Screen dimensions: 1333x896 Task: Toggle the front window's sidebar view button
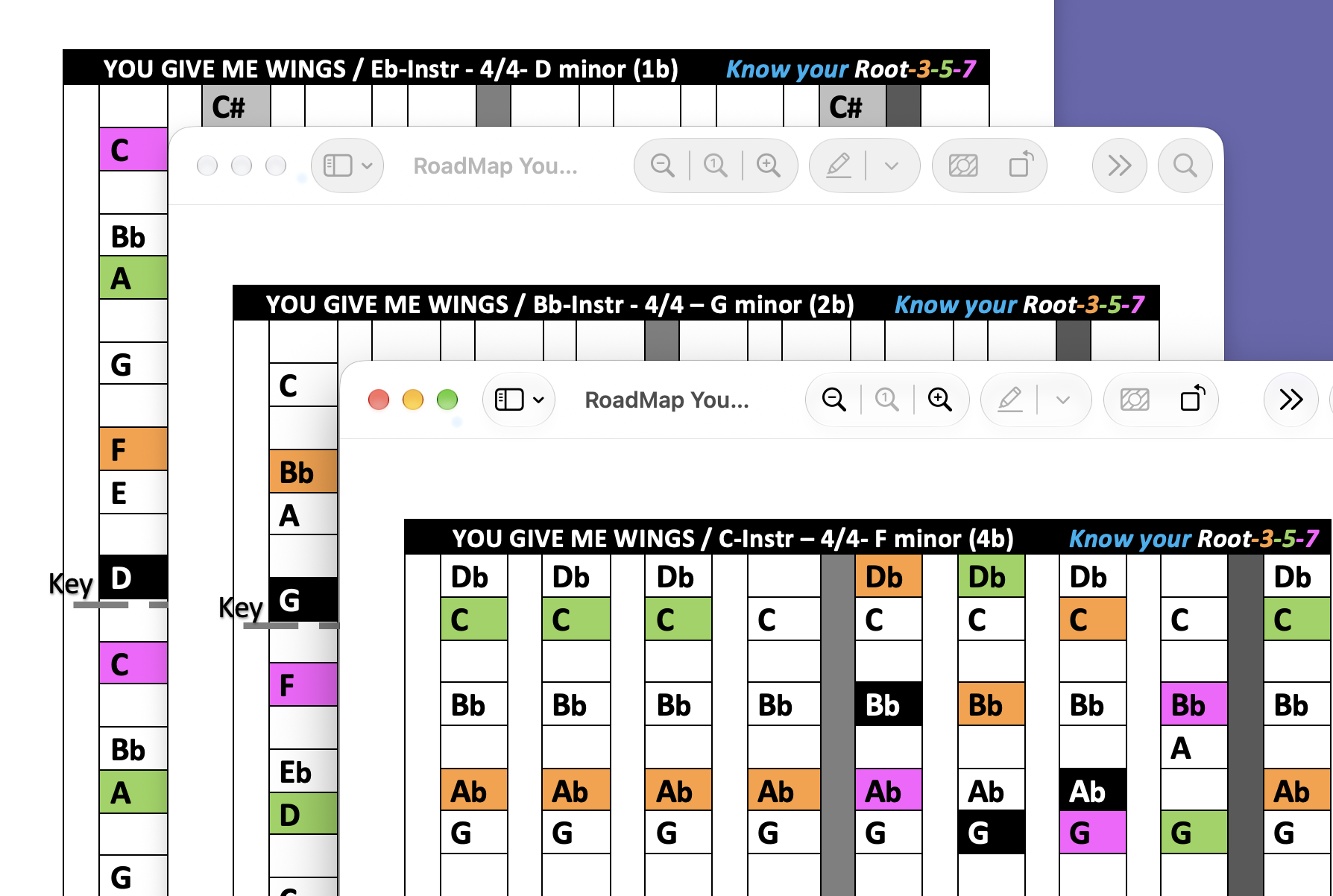click(x=509, y=400)
